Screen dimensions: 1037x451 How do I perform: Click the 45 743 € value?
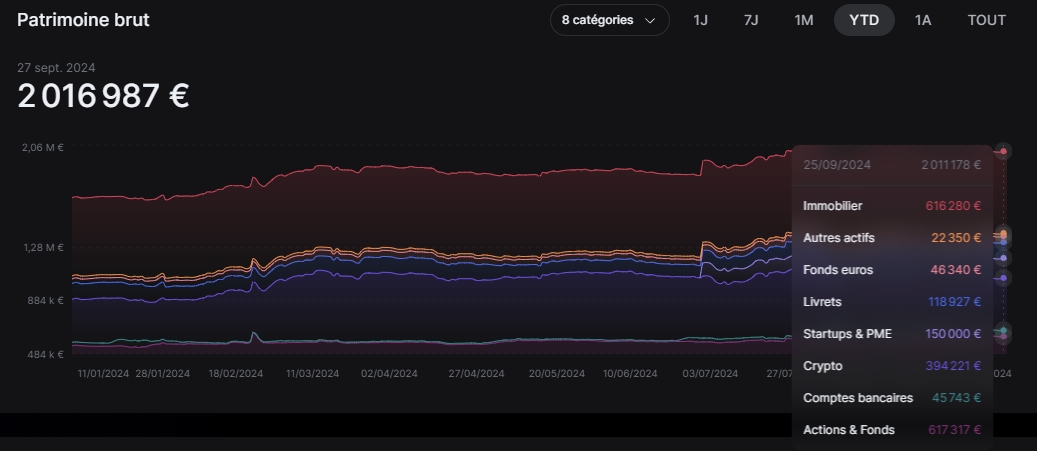pos(956,398)
